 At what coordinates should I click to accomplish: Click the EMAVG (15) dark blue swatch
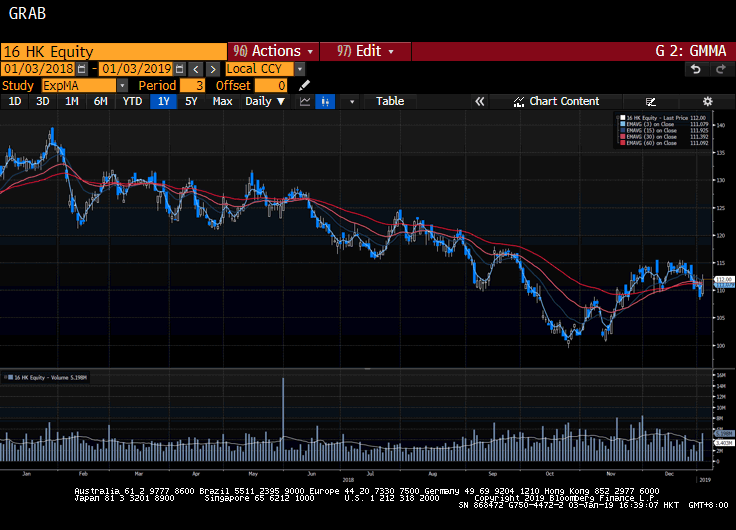tap(622, 131)
